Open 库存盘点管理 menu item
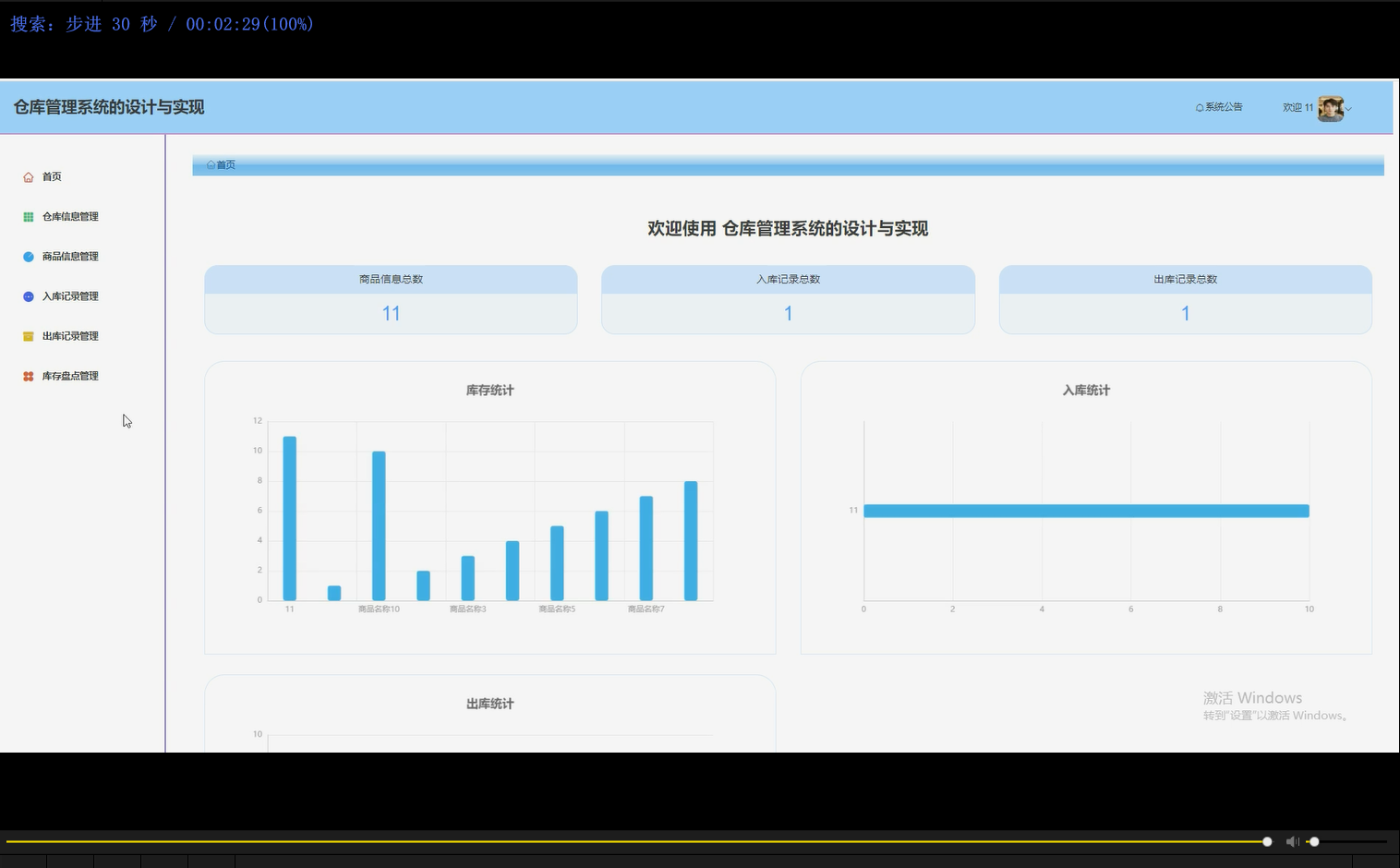Screen dimensions: 1400x868 coord(70,376)
